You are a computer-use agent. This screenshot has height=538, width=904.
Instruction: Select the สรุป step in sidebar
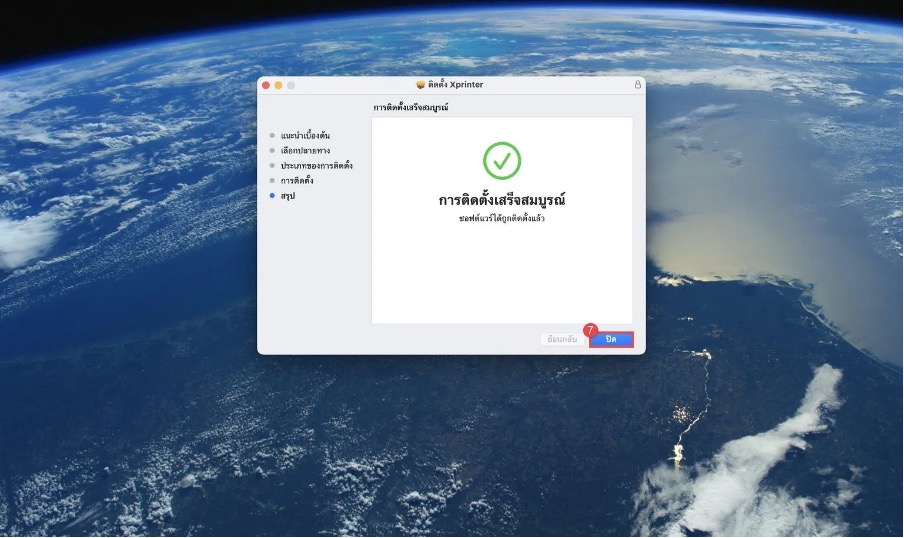pyautogui.click(x=288, y=196)
